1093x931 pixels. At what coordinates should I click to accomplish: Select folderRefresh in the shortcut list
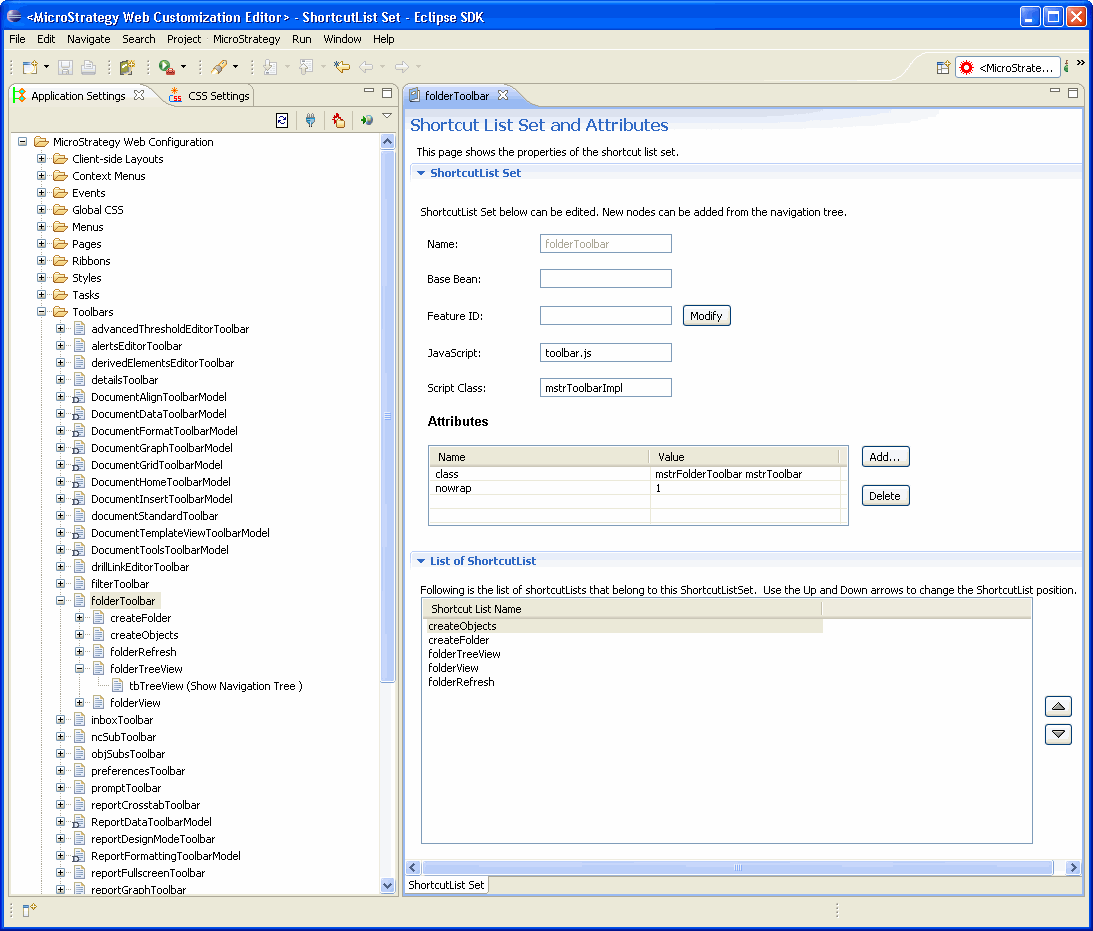[461, 682]
